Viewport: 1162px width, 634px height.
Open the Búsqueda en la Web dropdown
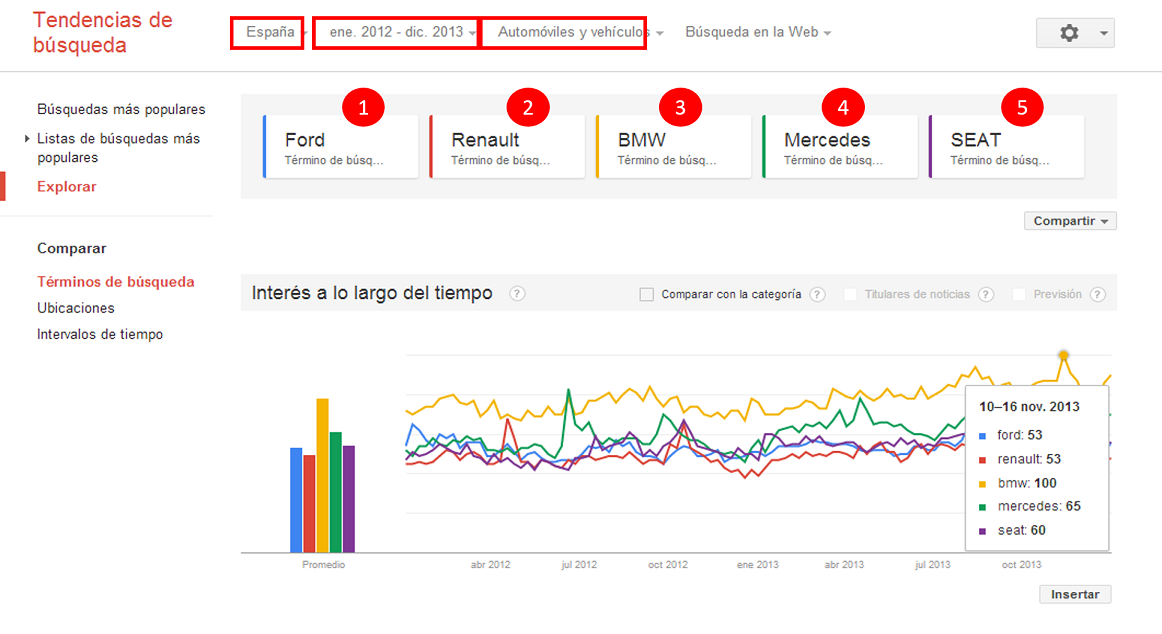(x=758, y=32)
